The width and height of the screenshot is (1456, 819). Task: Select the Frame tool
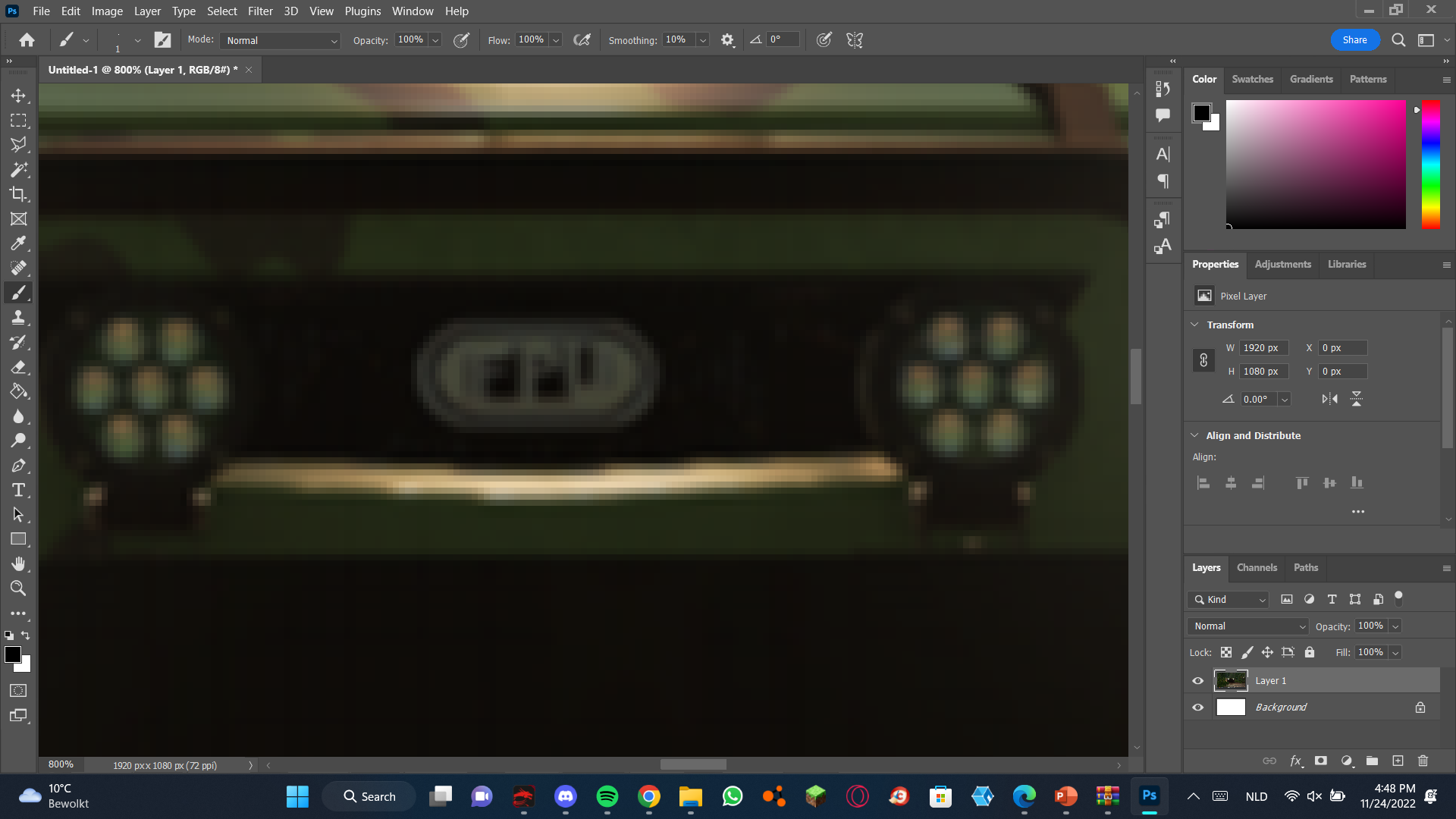coord(18,219)
